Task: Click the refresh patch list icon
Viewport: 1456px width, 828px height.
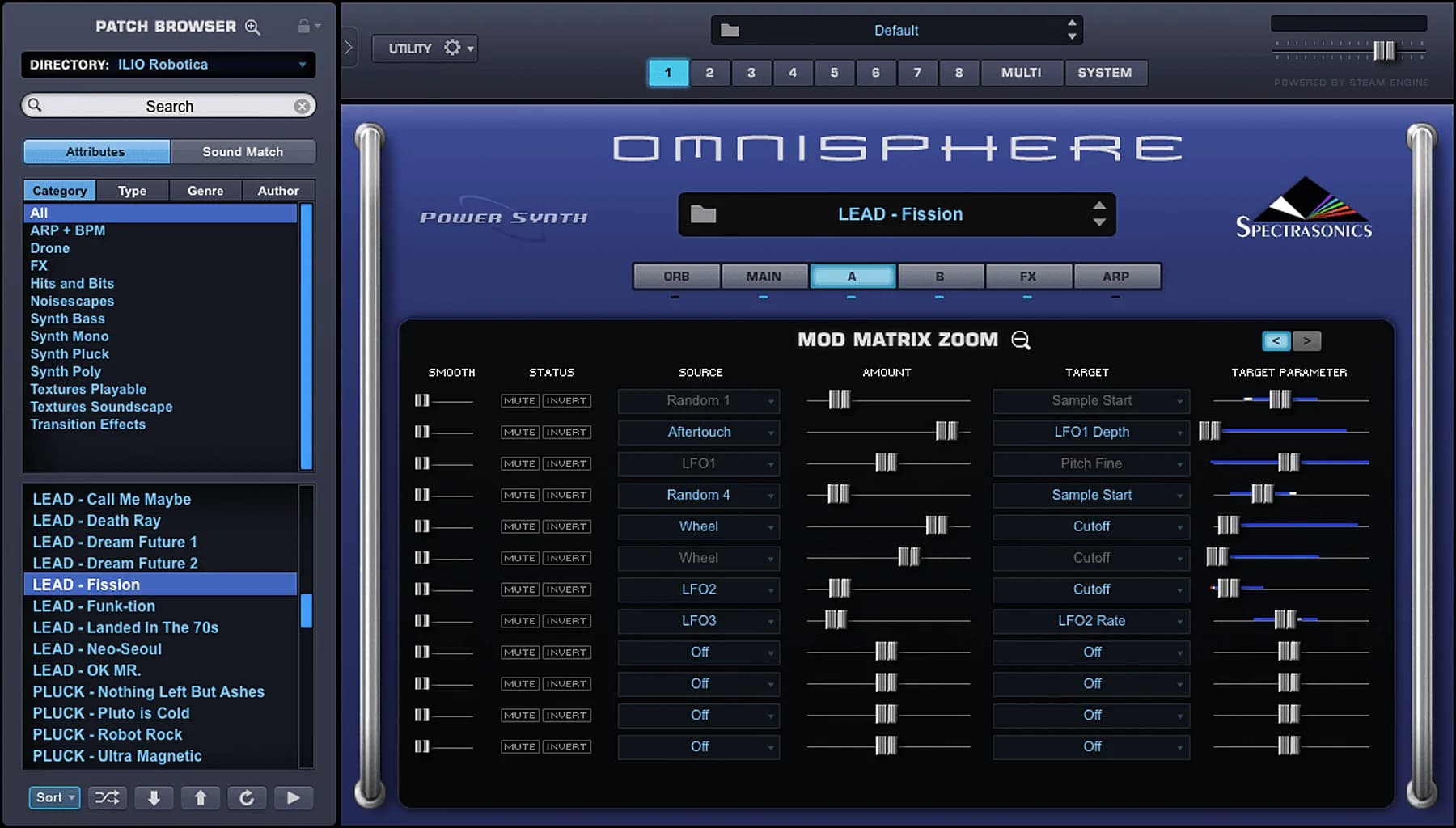Action: point(247,797)
